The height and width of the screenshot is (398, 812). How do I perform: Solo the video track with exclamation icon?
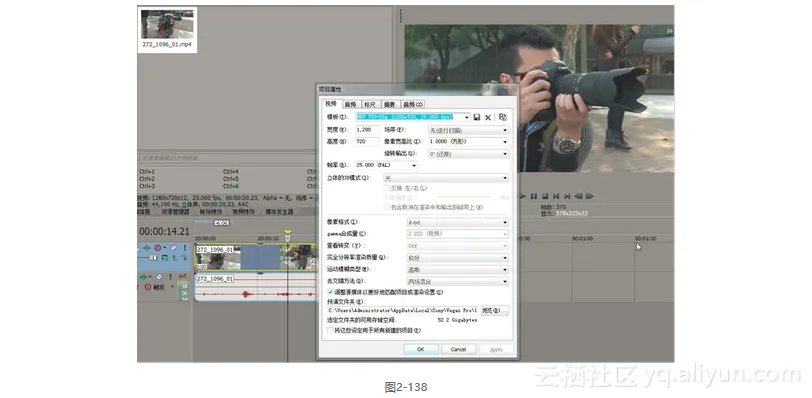(184, 248)
